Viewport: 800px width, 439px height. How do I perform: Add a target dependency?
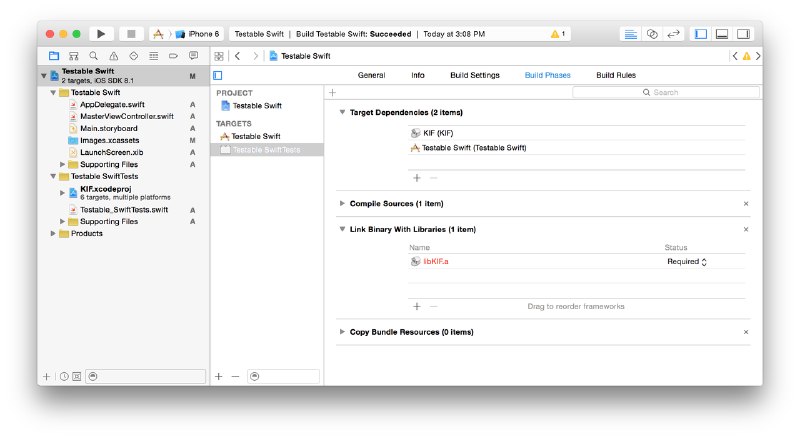[417, 178]
